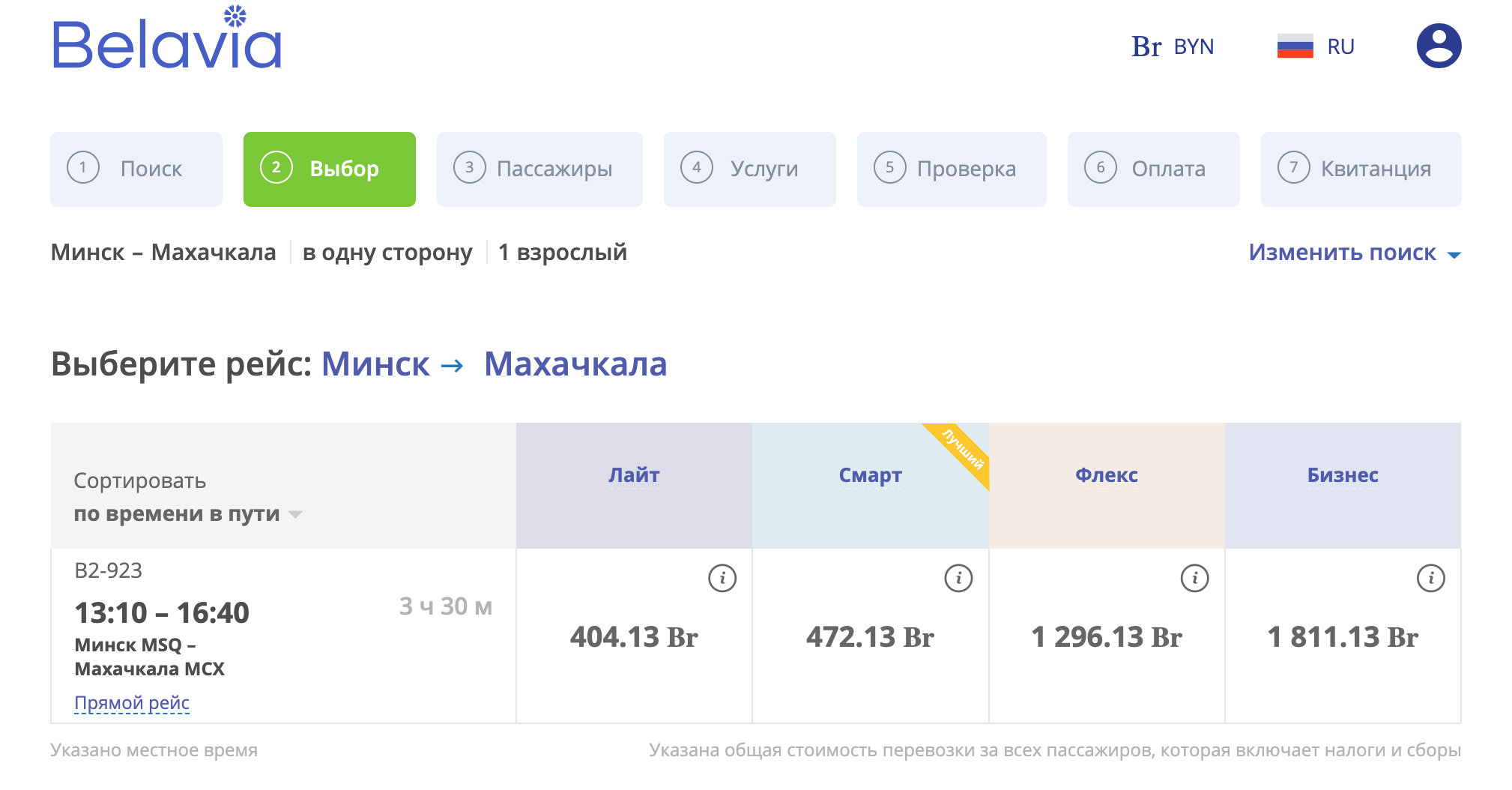Viewport: 1512px width, 790px height.
Task: Open the Бизнес tariff description
Action: point(1343,475)
